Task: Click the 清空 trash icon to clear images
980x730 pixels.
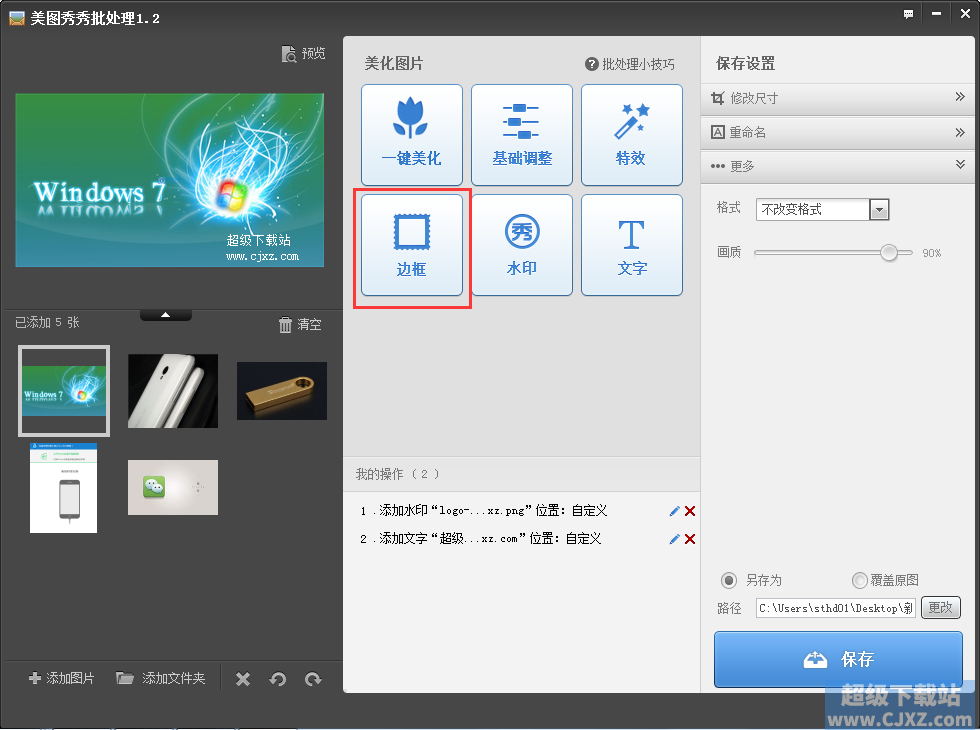Action: coord(285,324)
